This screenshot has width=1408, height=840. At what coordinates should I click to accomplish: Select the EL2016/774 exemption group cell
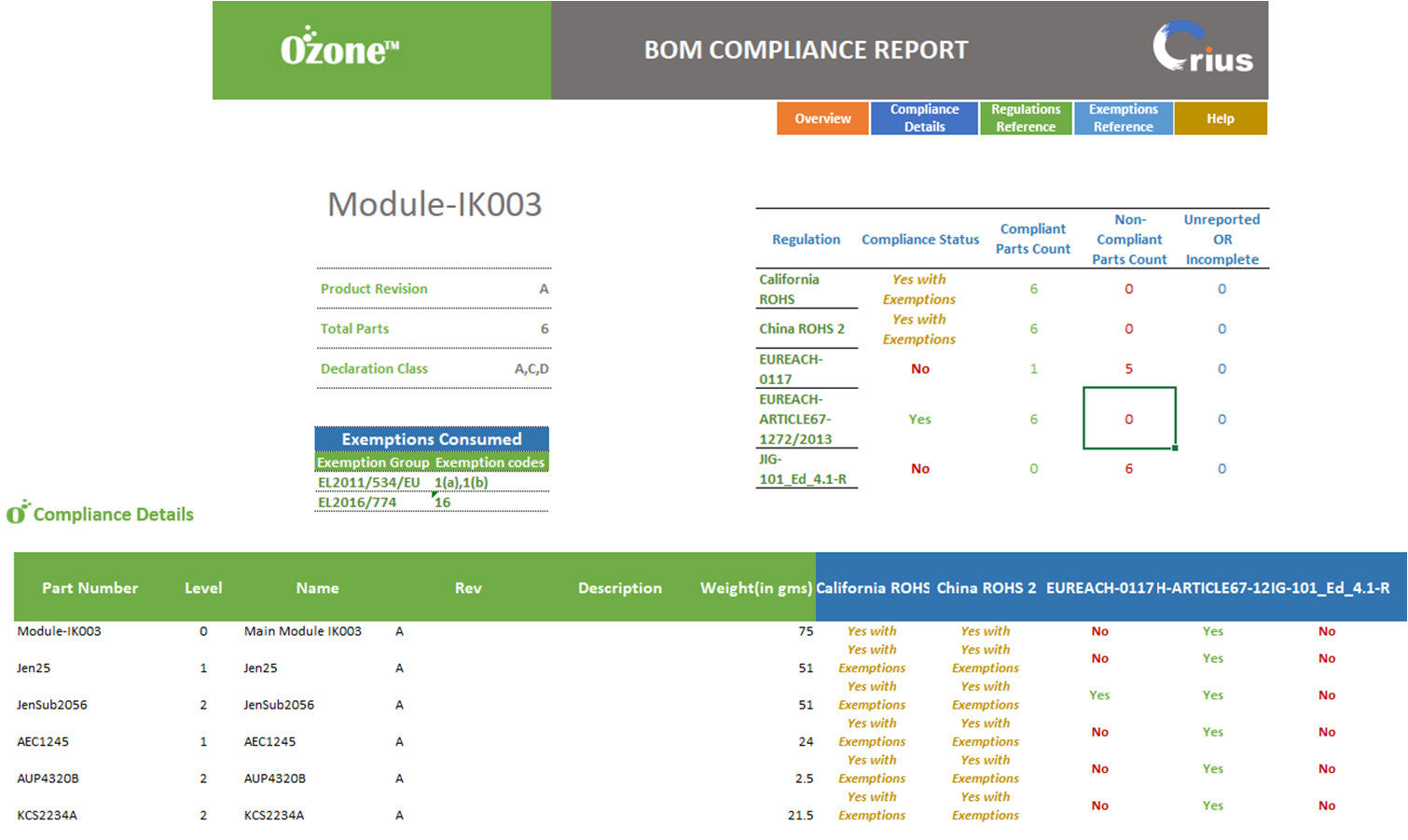[x=357, y=503]
